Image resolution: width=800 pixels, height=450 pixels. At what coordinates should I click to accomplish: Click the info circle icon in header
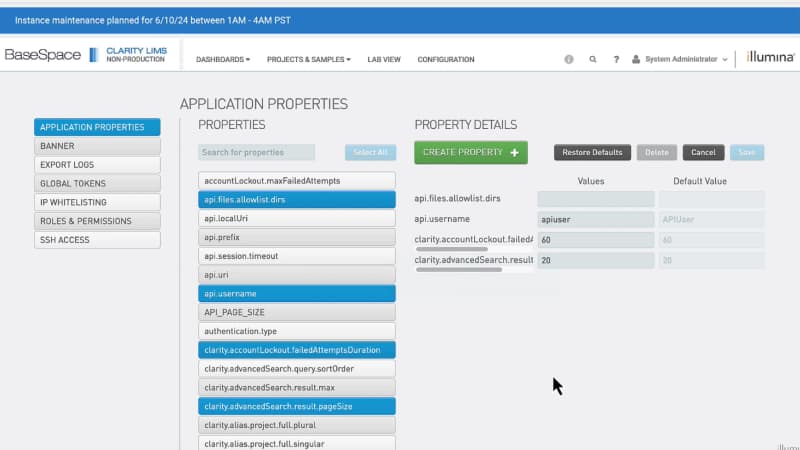(569, 60)
